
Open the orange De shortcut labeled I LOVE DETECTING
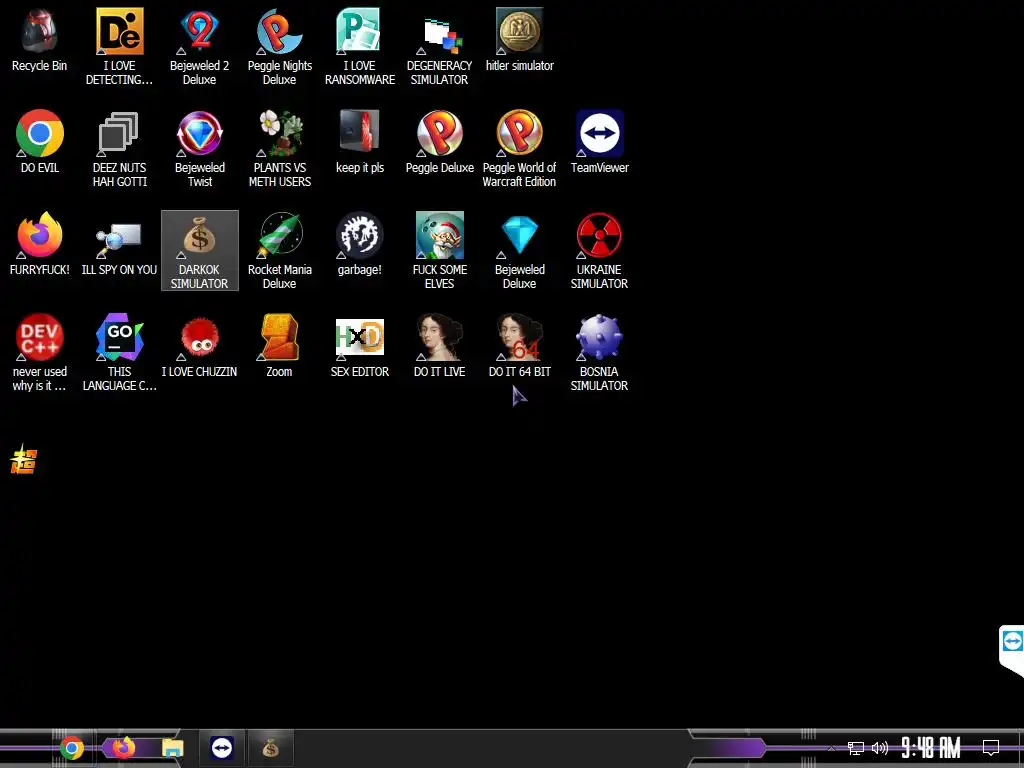tap(120, 47)
